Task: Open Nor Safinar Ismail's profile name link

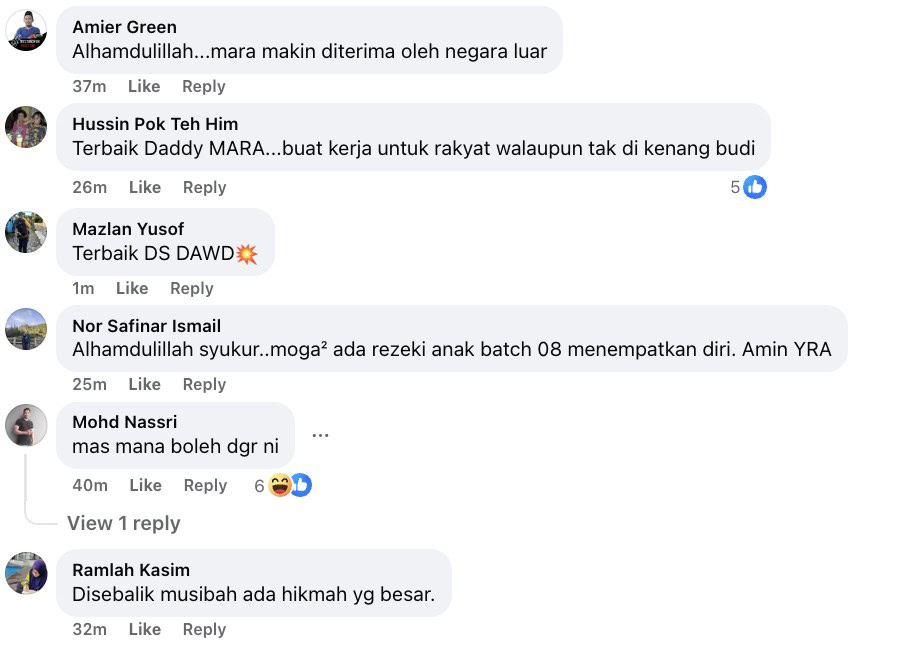Action: coord(146,326)
